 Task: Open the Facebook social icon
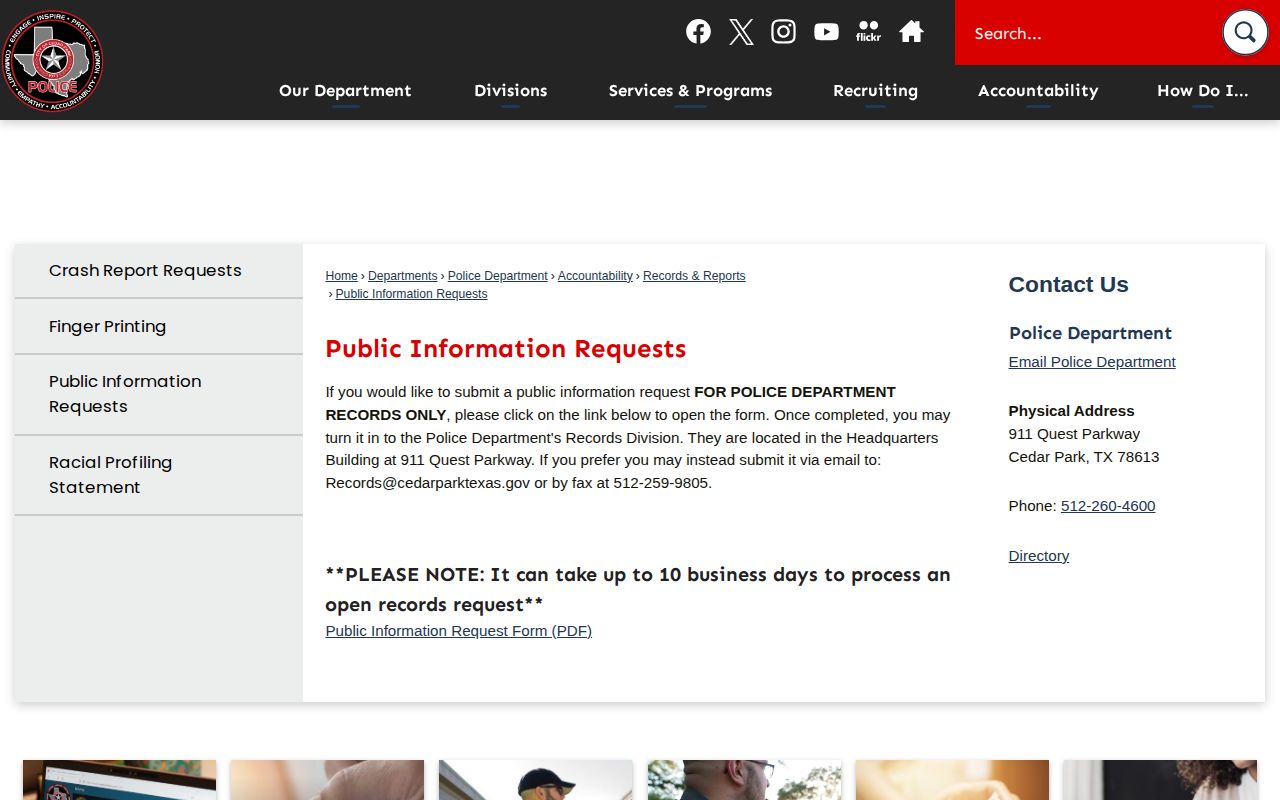pos(698,32)
